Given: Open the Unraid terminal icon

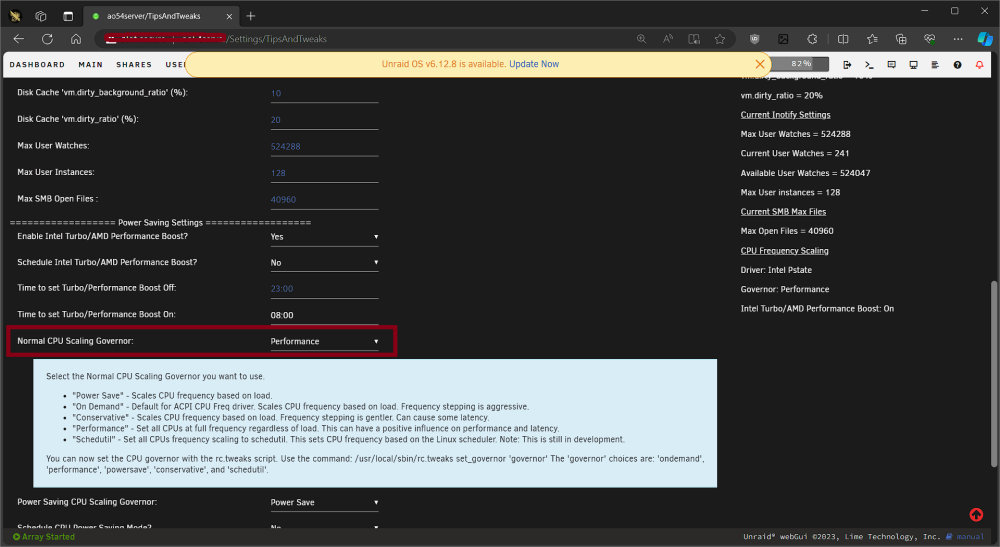Looking at the screenshot, I should 869,64.
